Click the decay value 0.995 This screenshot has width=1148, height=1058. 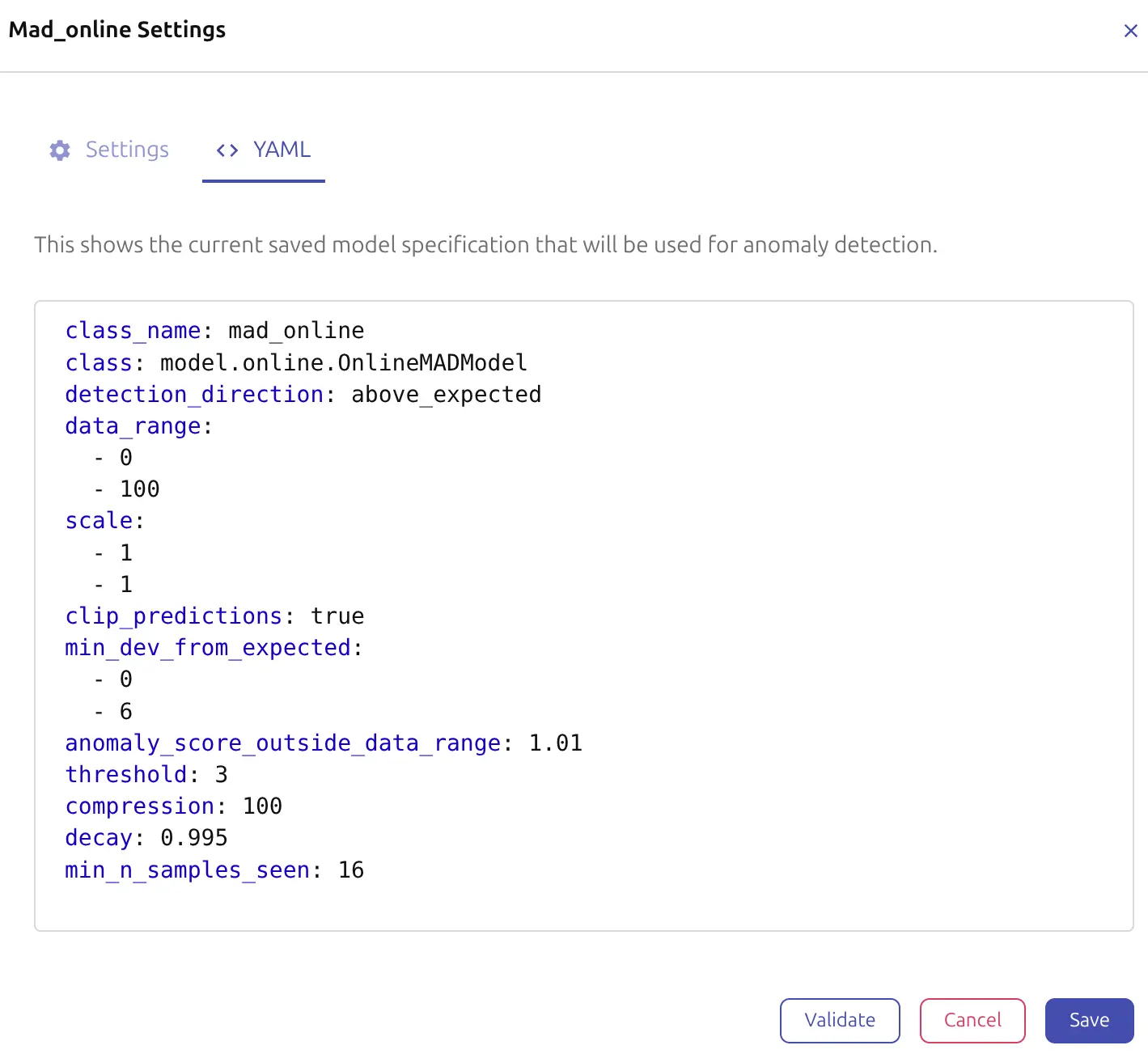pyautogui.click(x=194, y=838)
